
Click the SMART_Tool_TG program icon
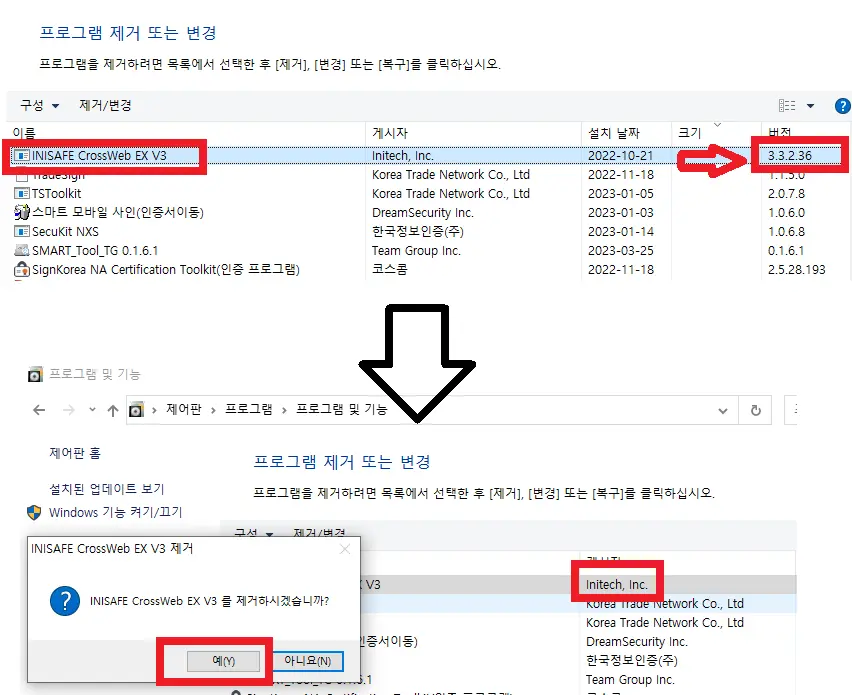(21, 250)
